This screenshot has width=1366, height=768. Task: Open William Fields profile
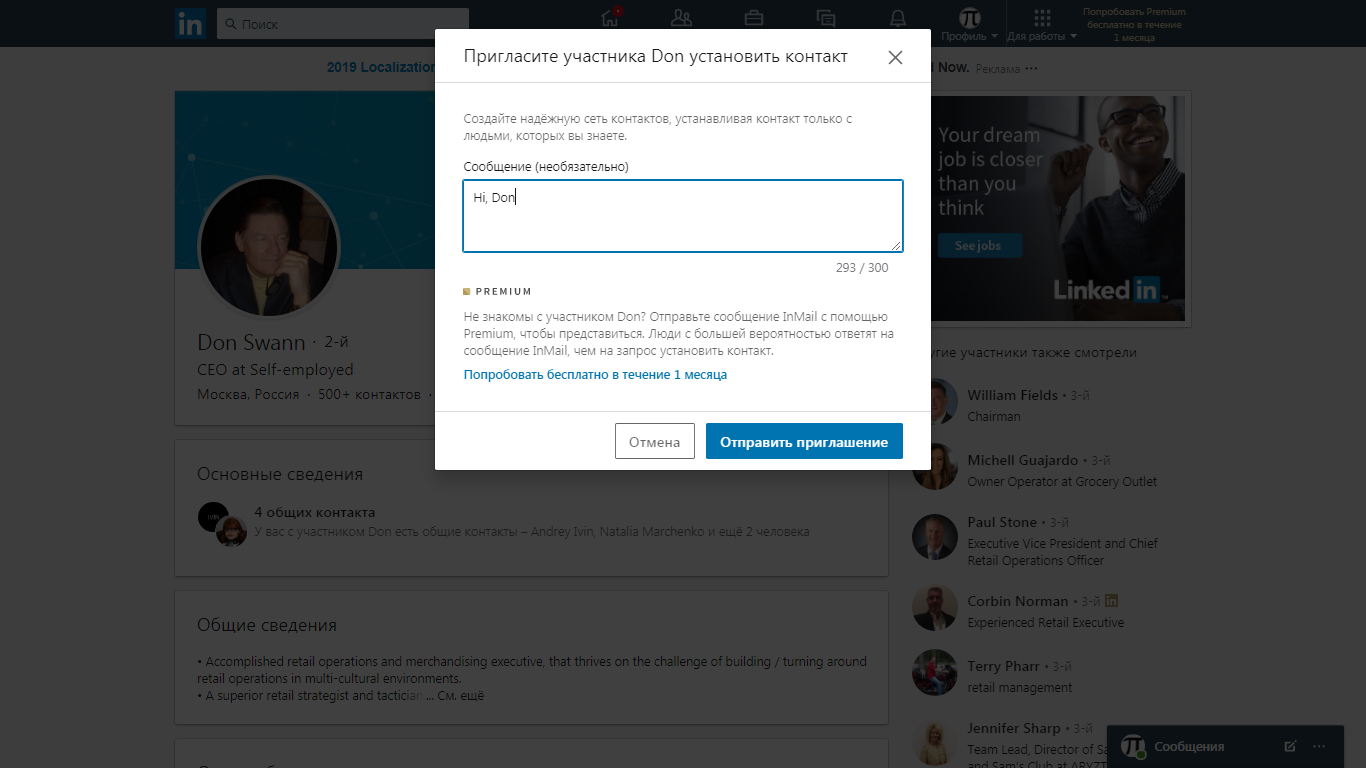1012,395
